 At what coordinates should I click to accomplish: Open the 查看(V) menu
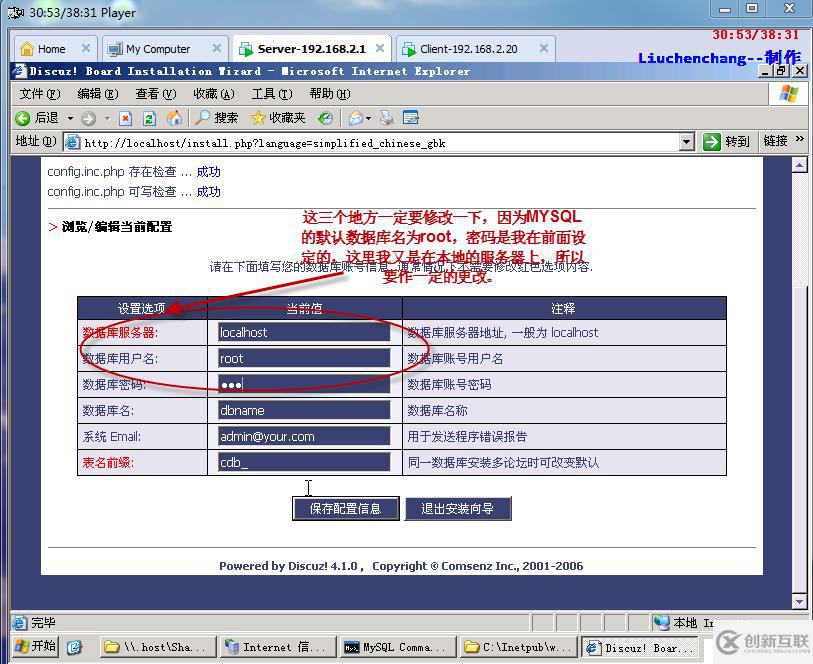[156, 94]
